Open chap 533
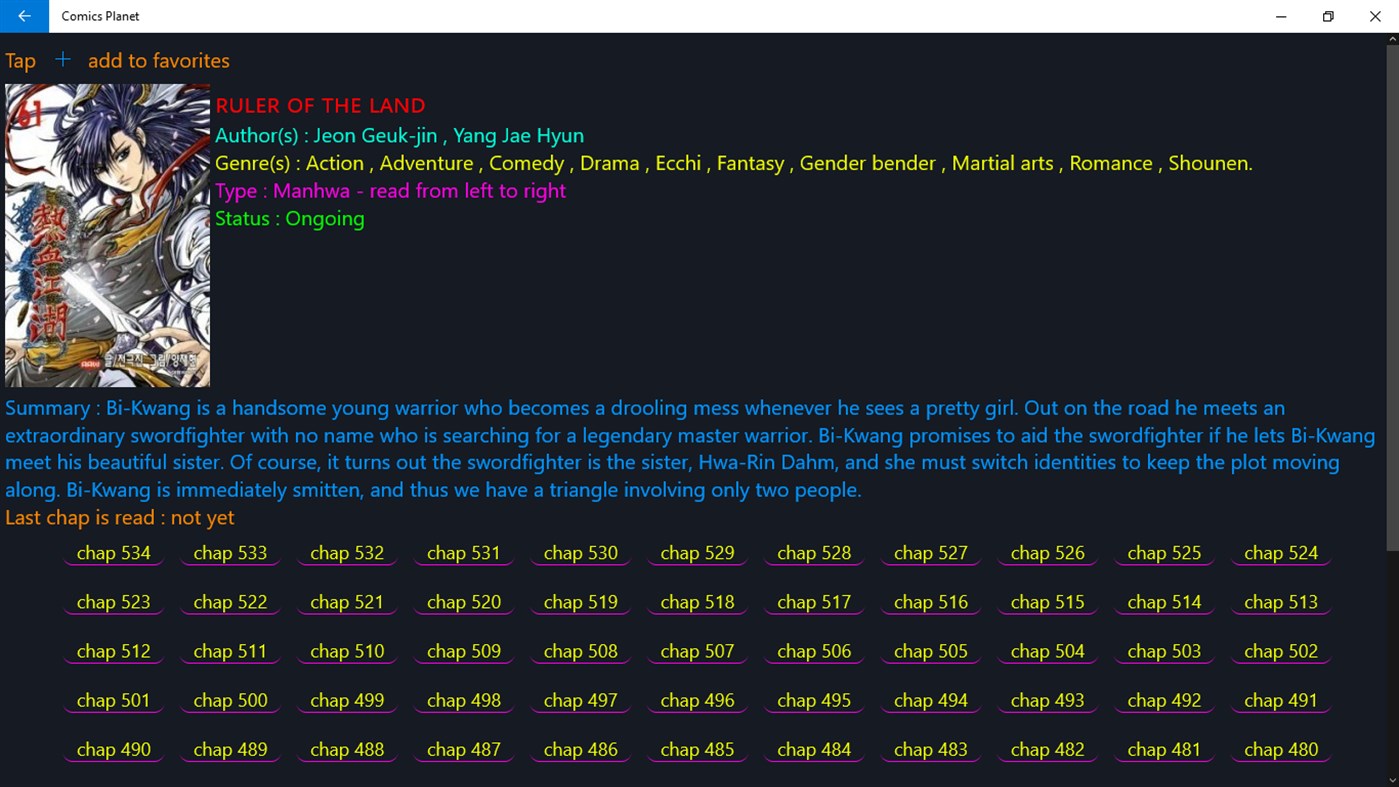The width and height of the screenshot is (1399, 787). point(230,553)
